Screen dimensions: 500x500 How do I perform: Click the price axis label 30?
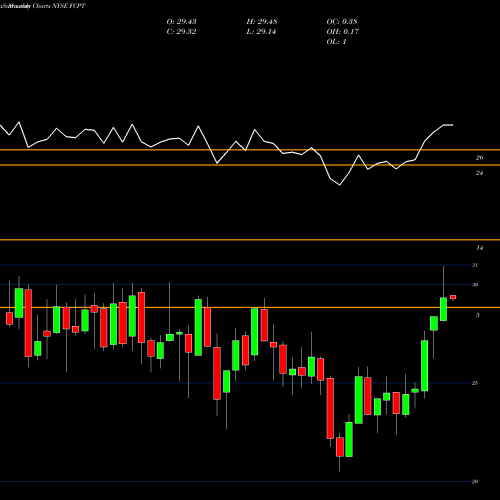pos(475,285)
